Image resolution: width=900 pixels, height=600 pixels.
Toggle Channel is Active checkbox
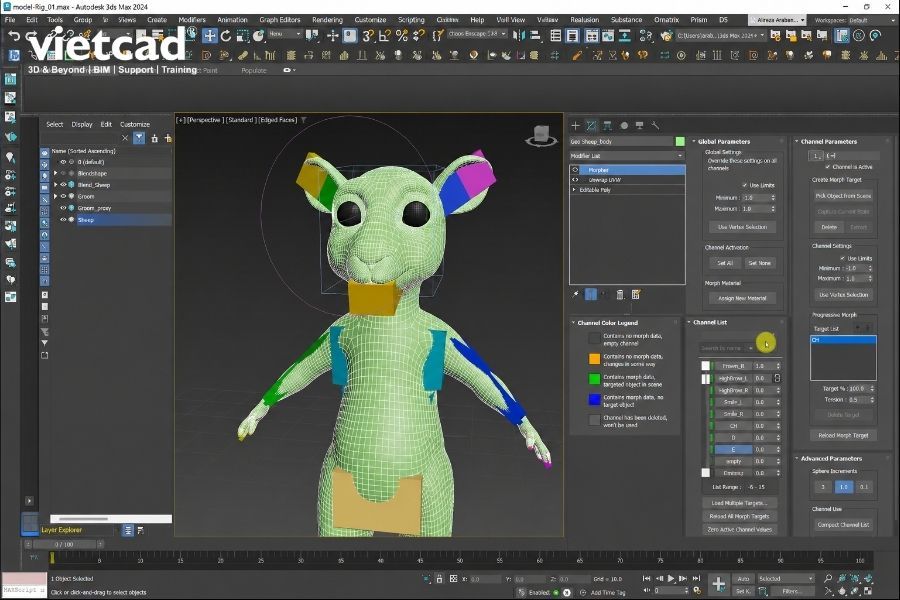(x=827, y=167)
